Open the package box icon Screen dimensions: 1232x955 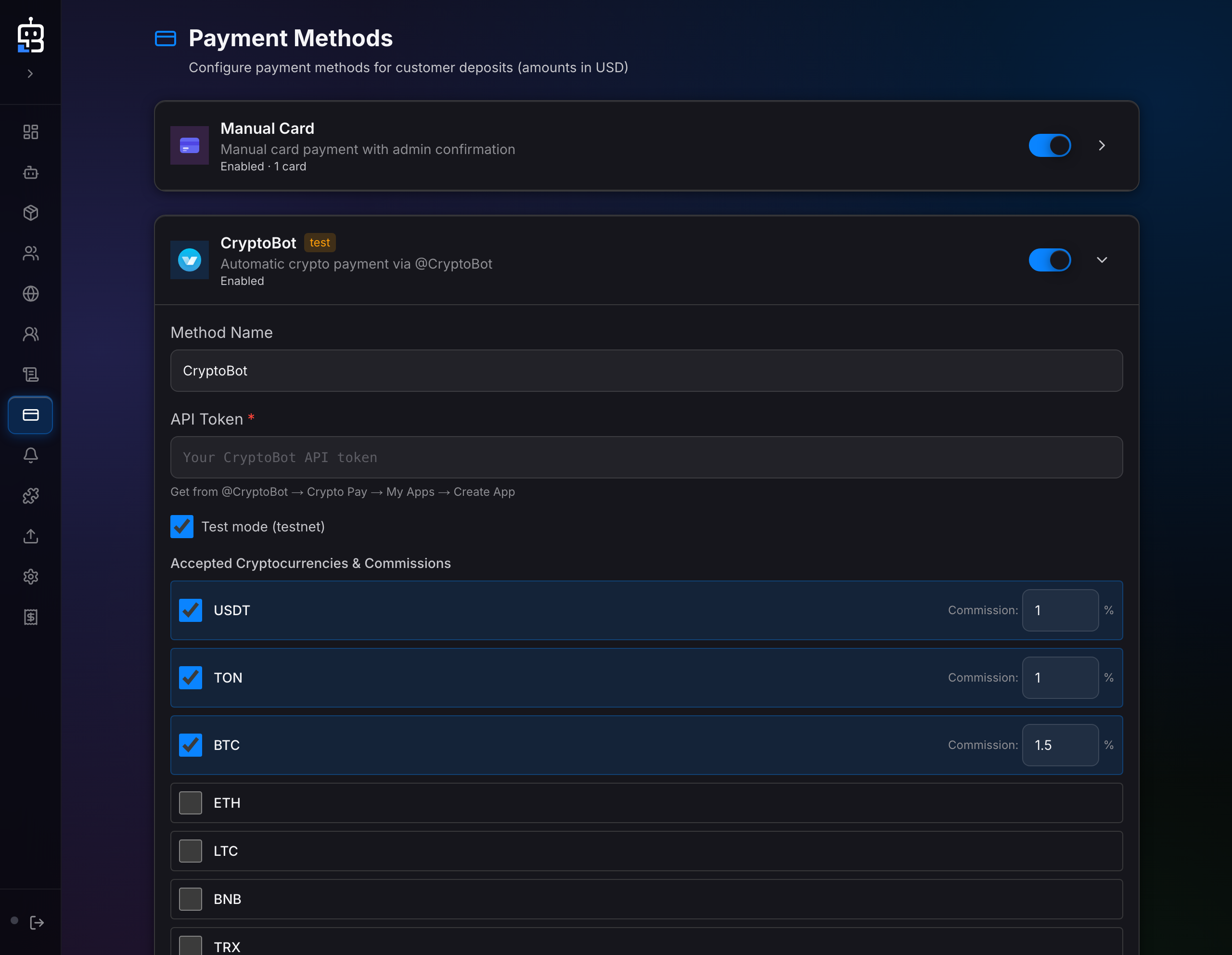coord(30,213)
